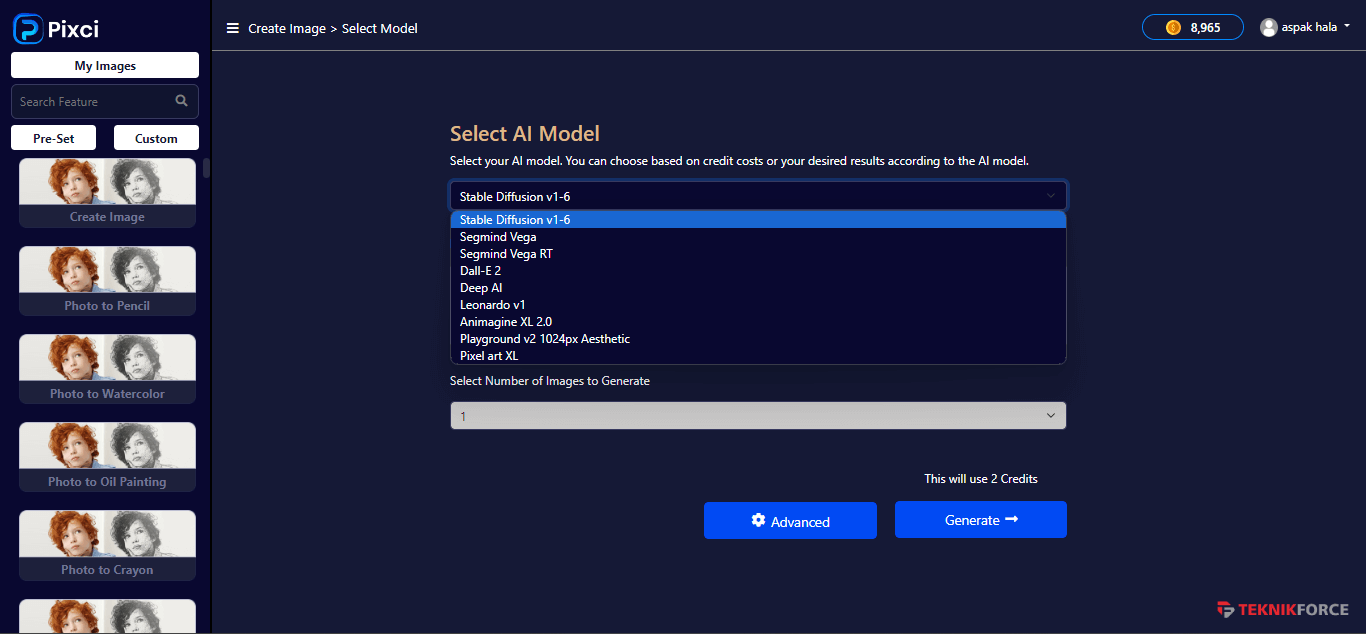Select Deep AI model option

tap(758, 288)
